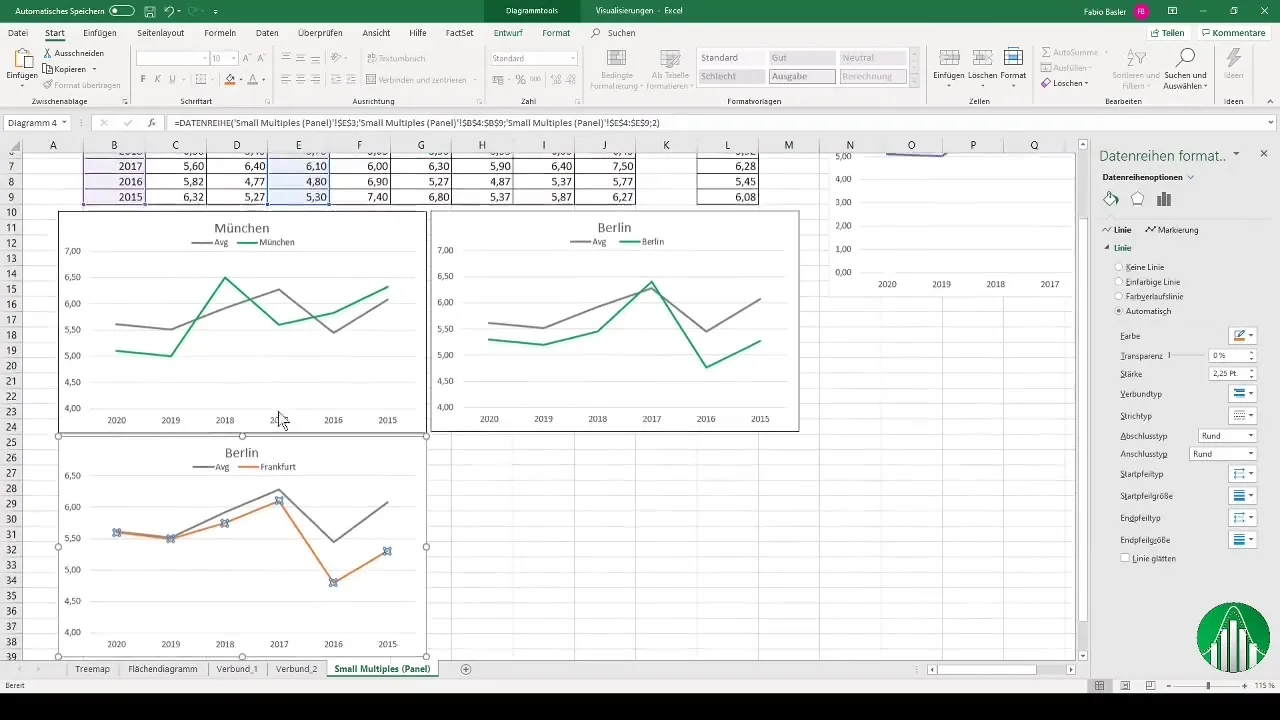1280x720 pixels.
Task: Switch to Page Layout view icon
Action: click(1125, 686)
